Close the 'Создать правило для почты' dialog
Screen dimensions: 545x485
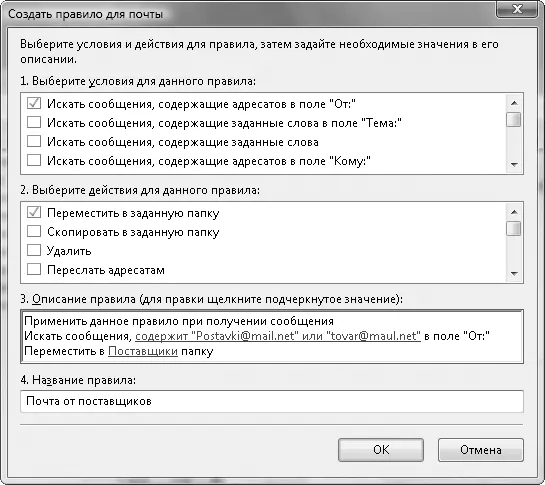tap(517, 9)
